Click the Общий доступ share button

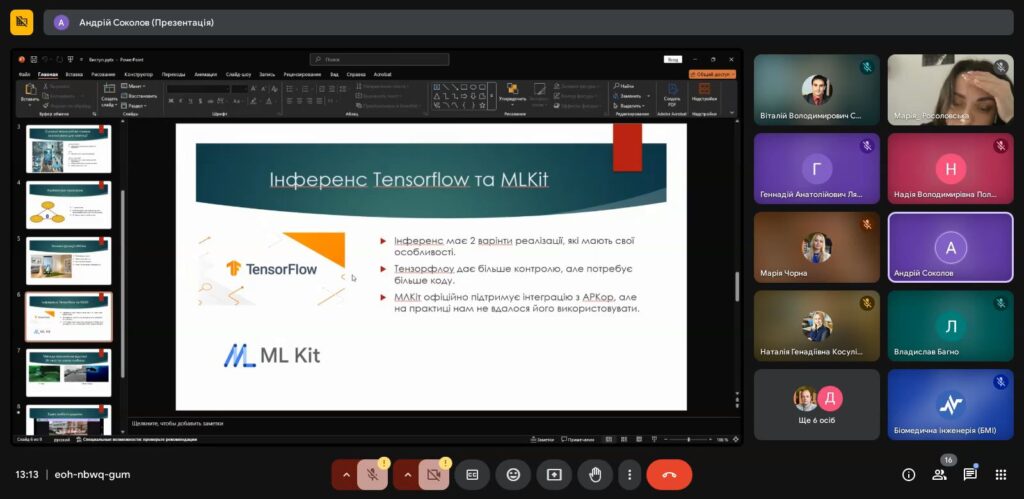(x=712, y=74)
